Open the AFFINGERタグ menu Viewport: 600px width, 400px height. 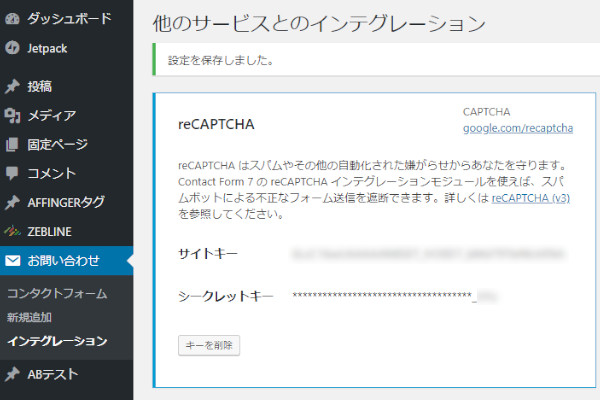click(67, 202)
